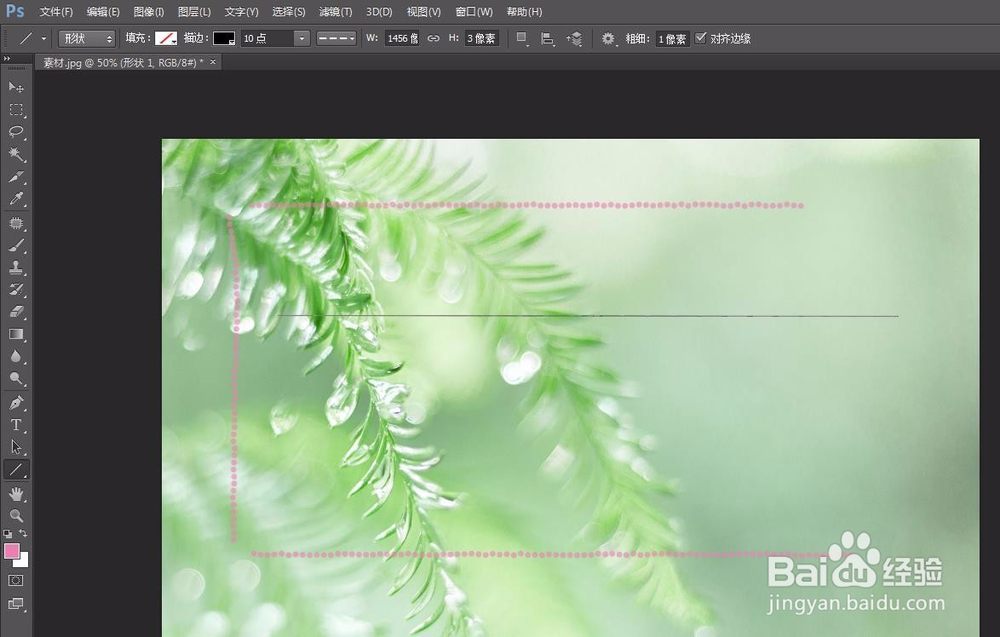Select the Crop tool

point(16,177)
